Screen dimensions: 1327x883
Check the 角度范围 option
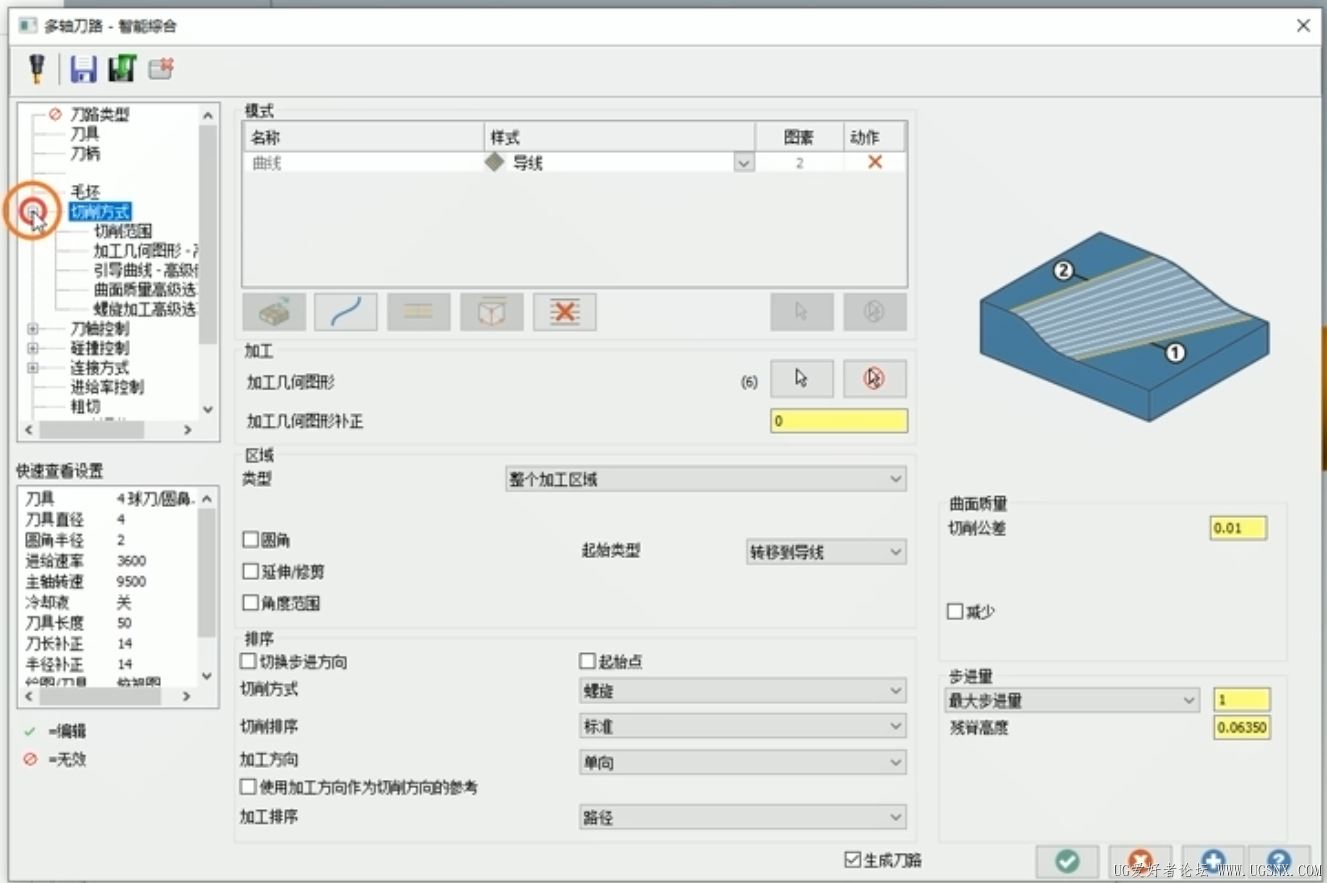pyautogui.click(x=251, y=603)
